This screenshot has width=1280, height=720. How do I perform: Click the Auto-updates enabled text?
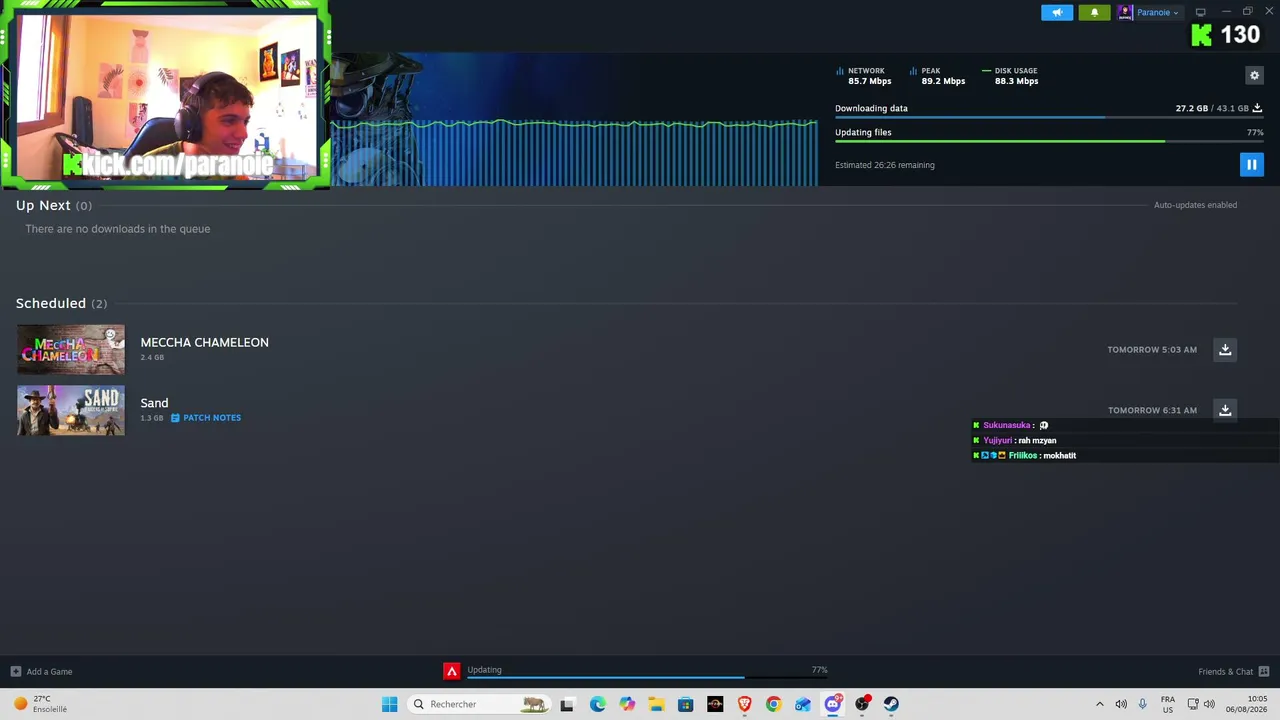tap(1195, 205)
